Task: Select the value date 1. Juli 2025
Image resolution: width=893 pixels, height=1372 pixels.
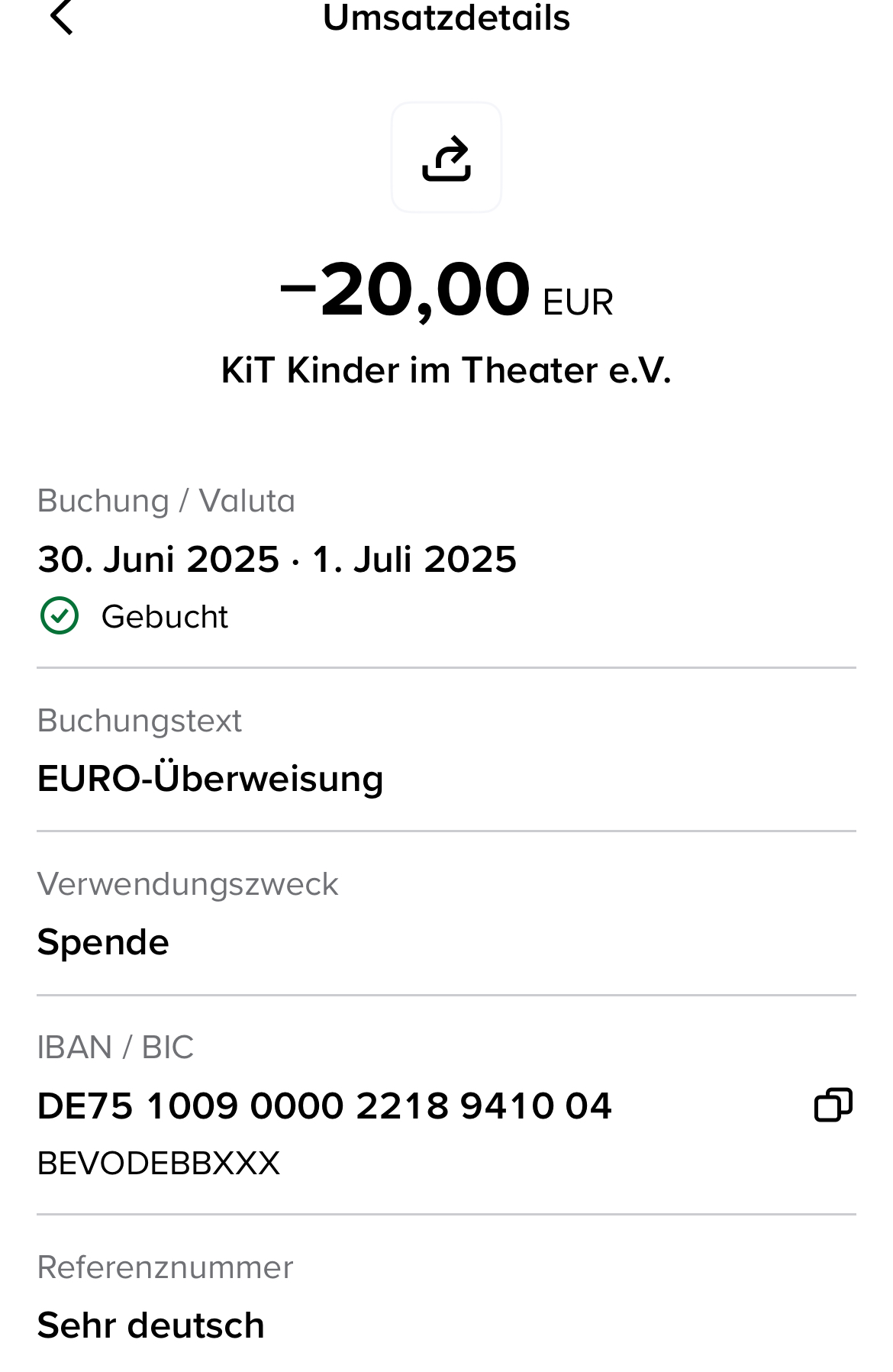Action: (x=414, y=559)
